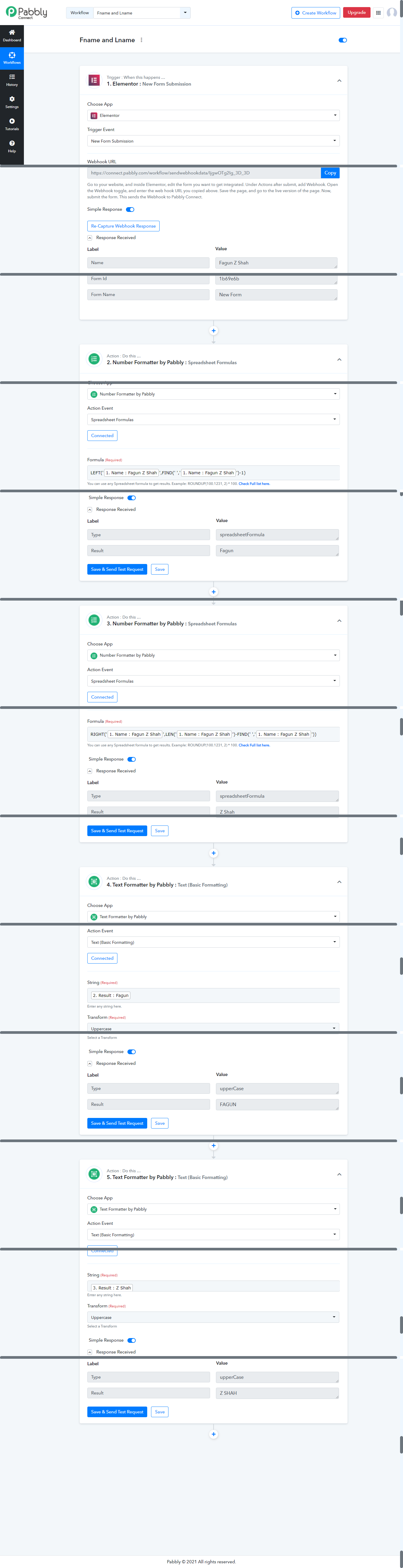403x1568 pixels.
Task: Open the Dashboard sidebar icon
Action: click(x=12, y=35)
